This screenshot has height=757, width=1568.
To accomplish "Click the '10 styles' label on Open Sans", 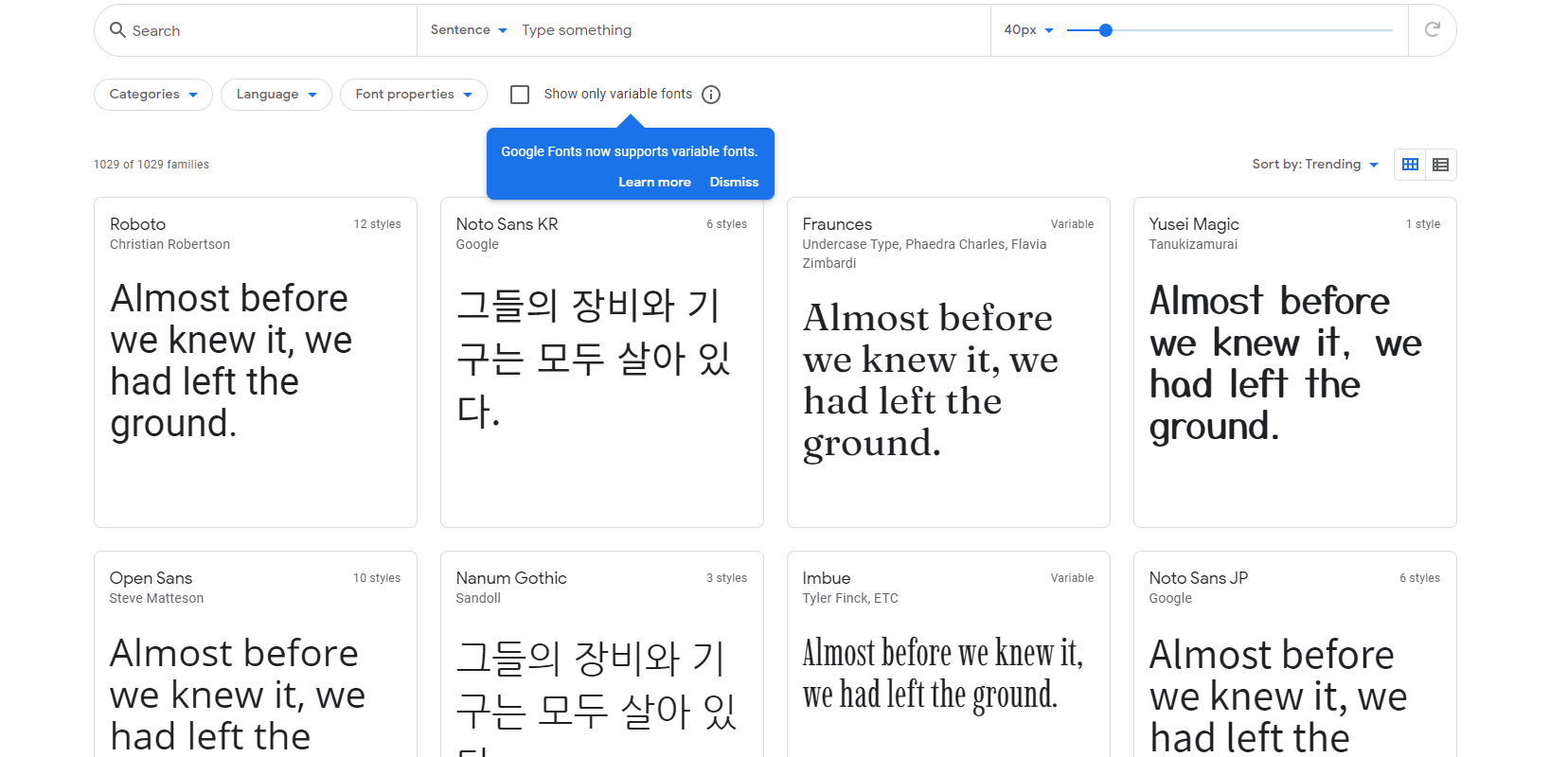I will (377, 578).
